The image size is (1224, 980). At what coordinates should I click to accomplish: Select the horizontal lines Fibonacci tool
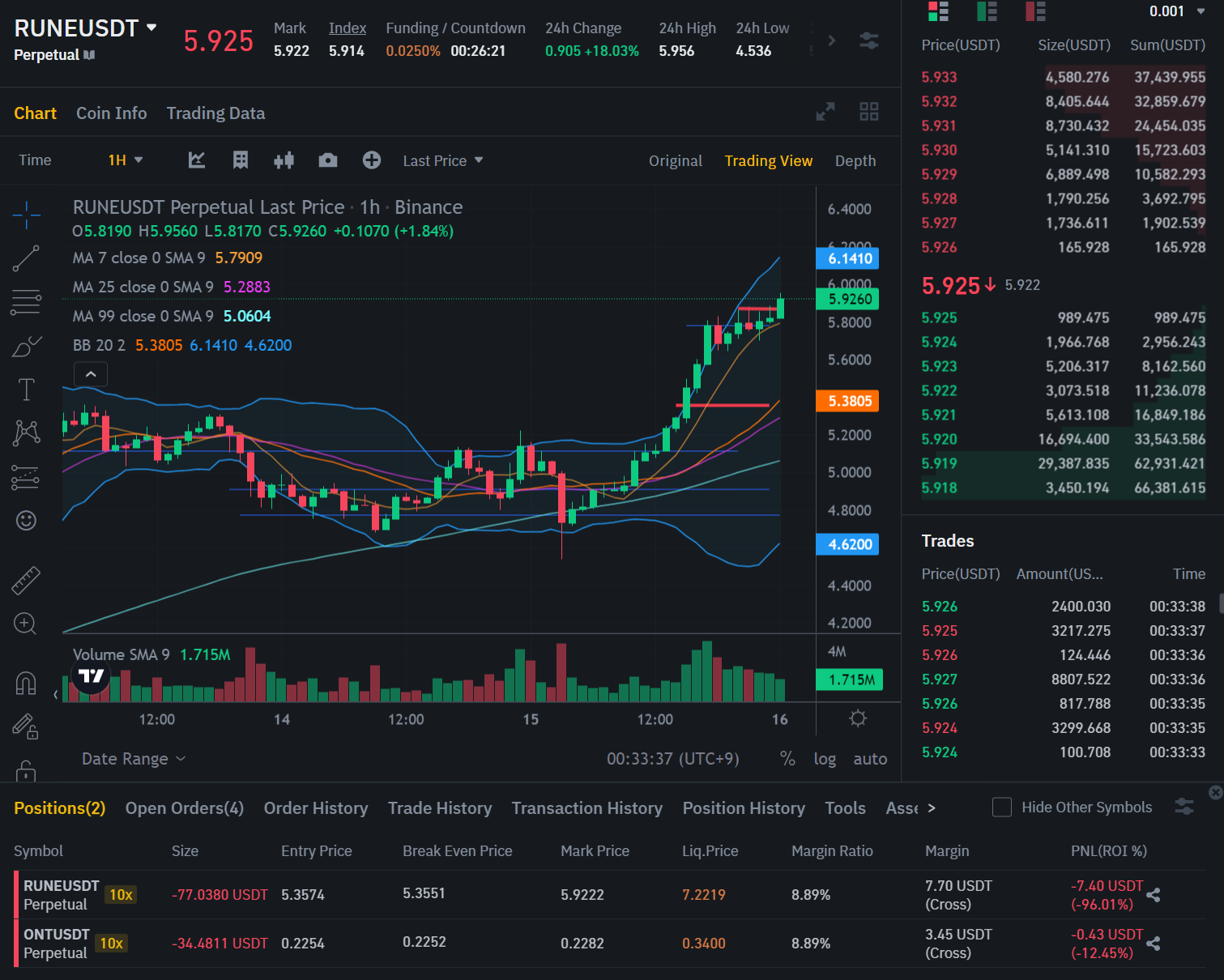click(26, 302)
